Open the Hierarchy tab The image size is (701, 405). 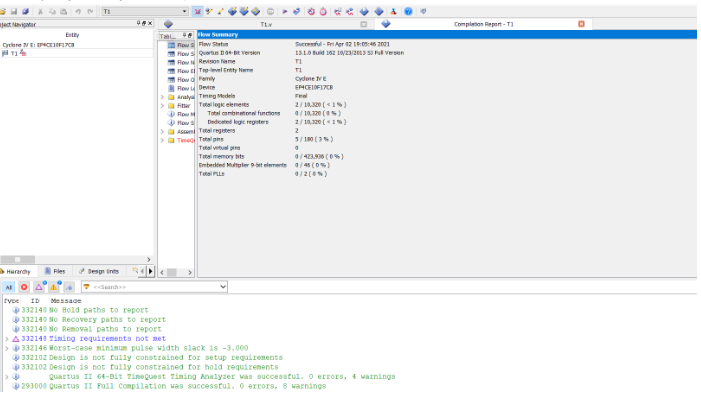point(16,271)
